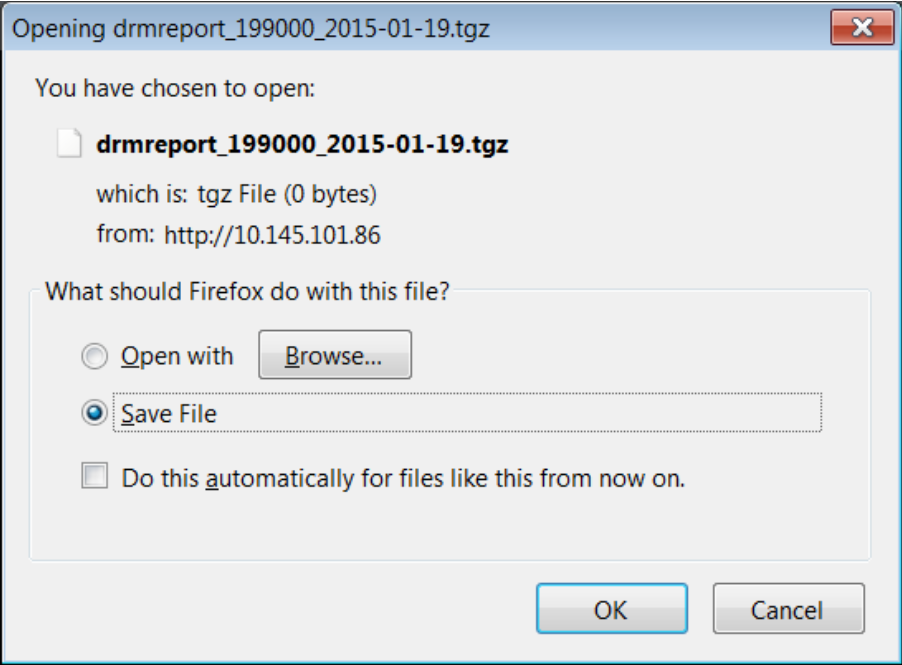Click the "Open with" label text
Viewport: 902px width, 665px height.
[x=177, y=357]
